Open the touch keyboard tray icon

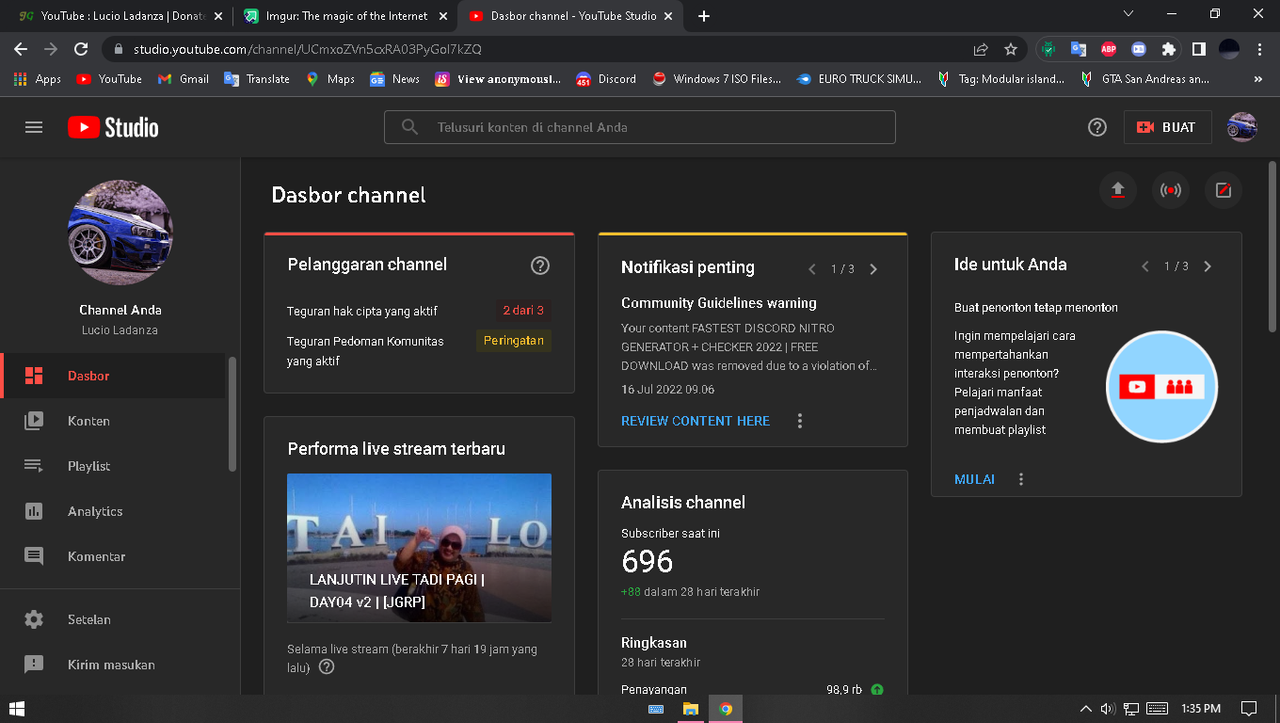click(x=1157, y=709)
